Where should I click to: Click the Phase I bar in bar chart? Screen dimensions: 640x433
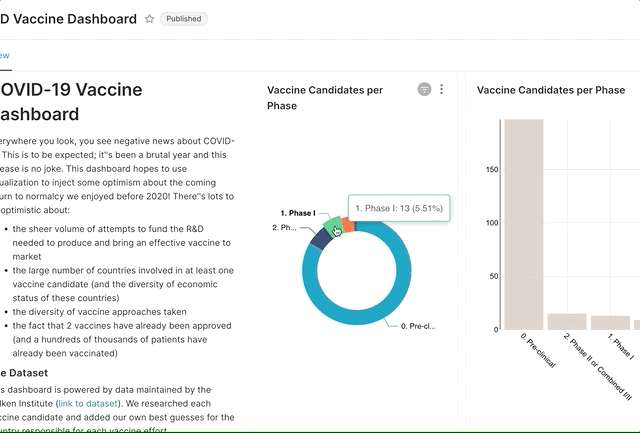coord(610,322)
